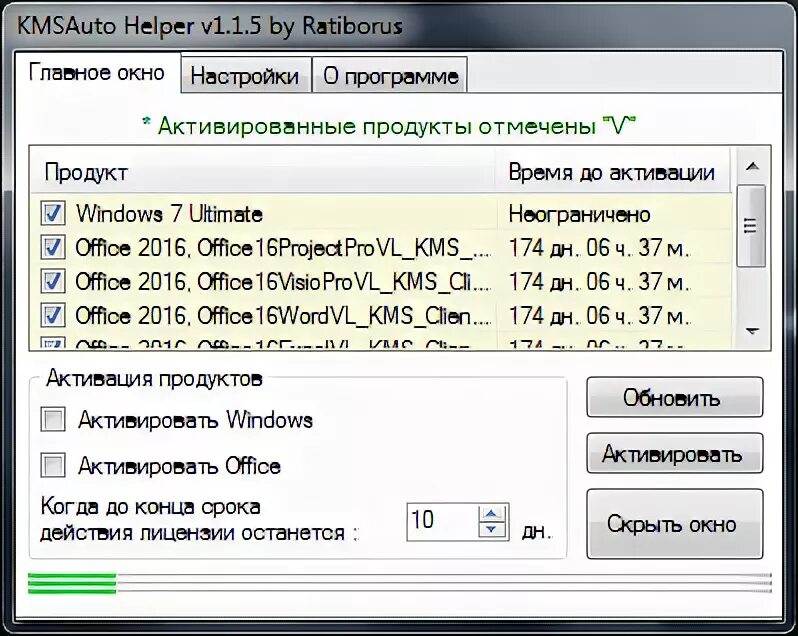The image size is (798, 636).
Task: Select the Office16VisioProVL_KMS product name
Action: point(283,281)
